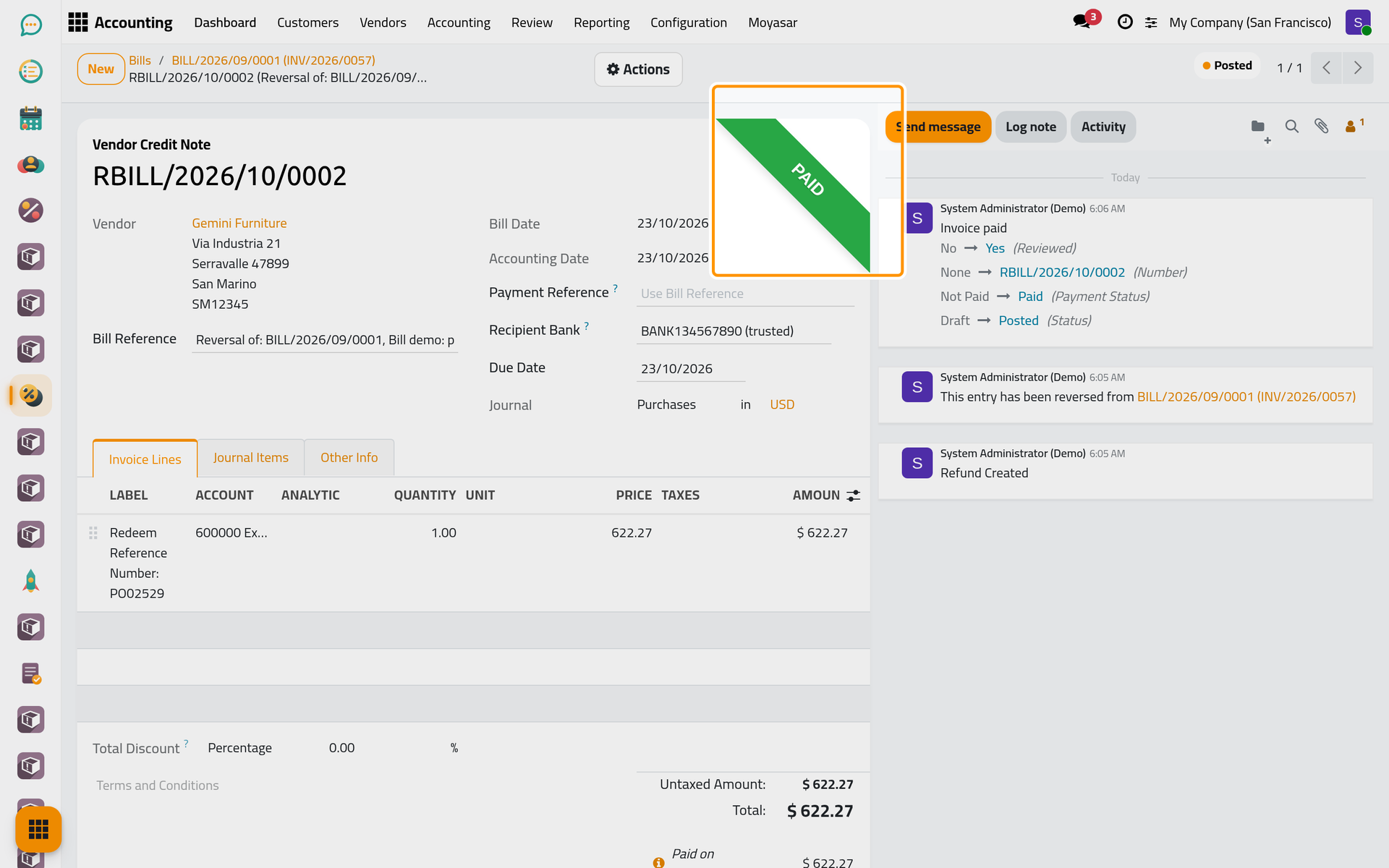The width and height of the screenshot is (1389, 868).
Task: Click the folder plus icon in chatter
Action: tap(1260, 129)
